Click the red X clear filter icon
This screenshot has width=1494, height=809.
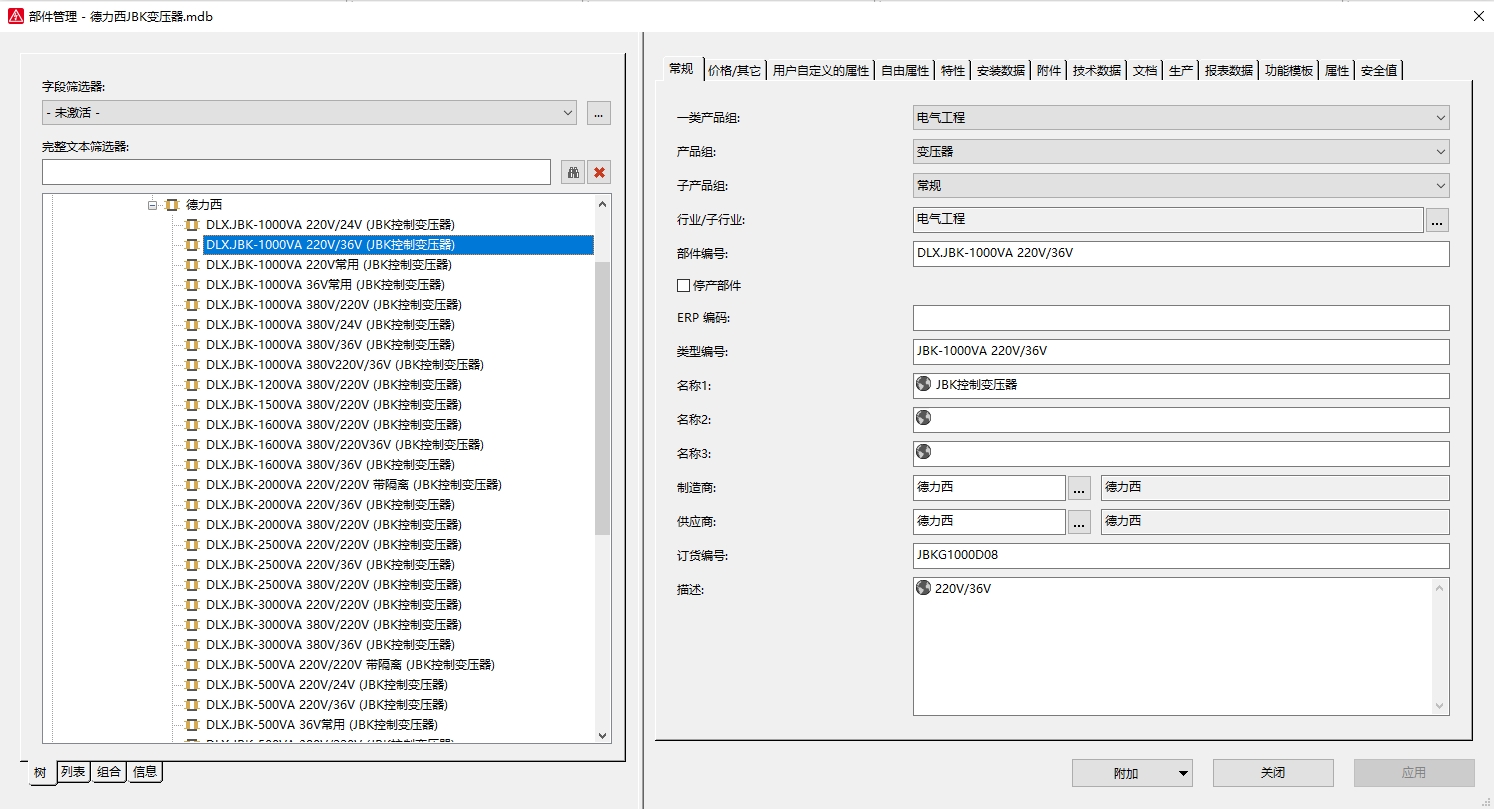599,172
